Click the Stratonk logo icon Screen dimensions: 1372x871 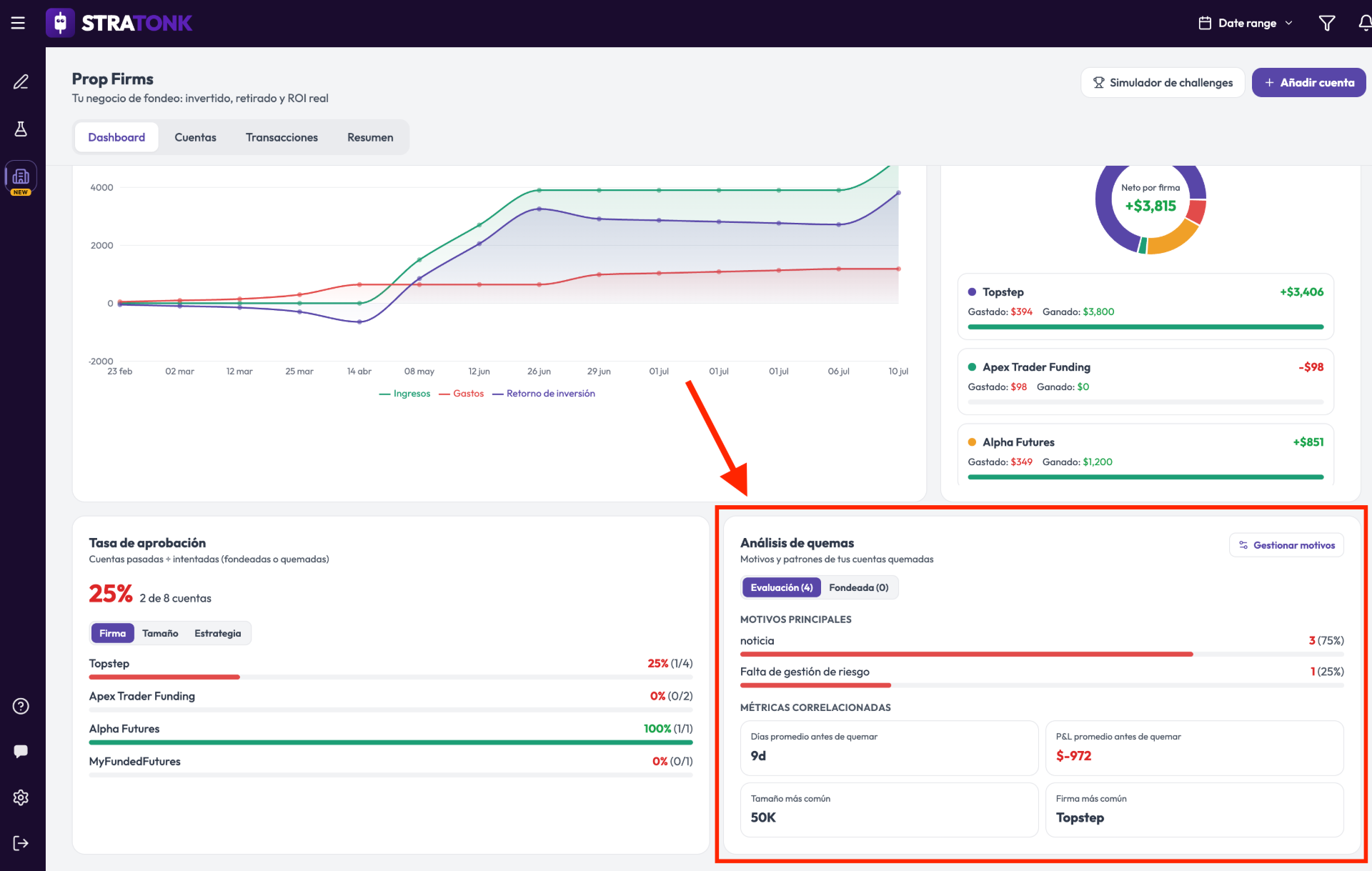pos(60,23)
